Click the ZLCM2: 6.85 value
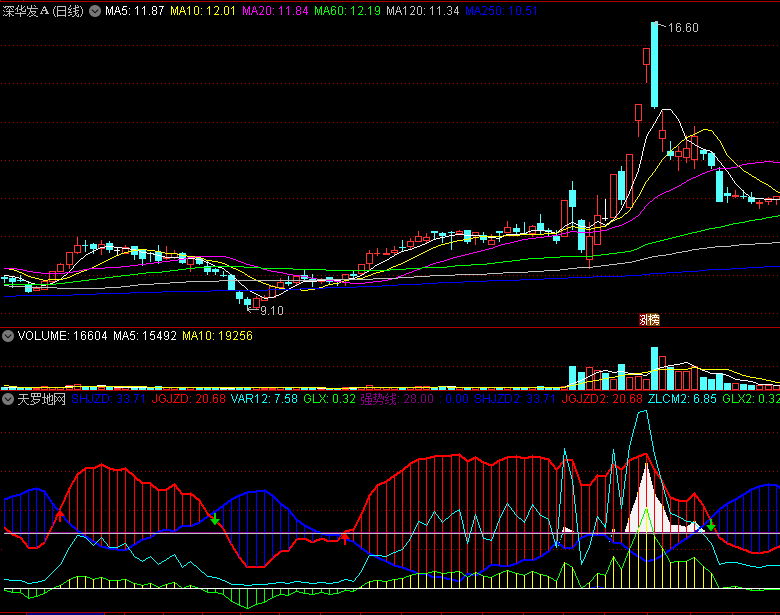780x615 pixels. (x=682, y=399)
